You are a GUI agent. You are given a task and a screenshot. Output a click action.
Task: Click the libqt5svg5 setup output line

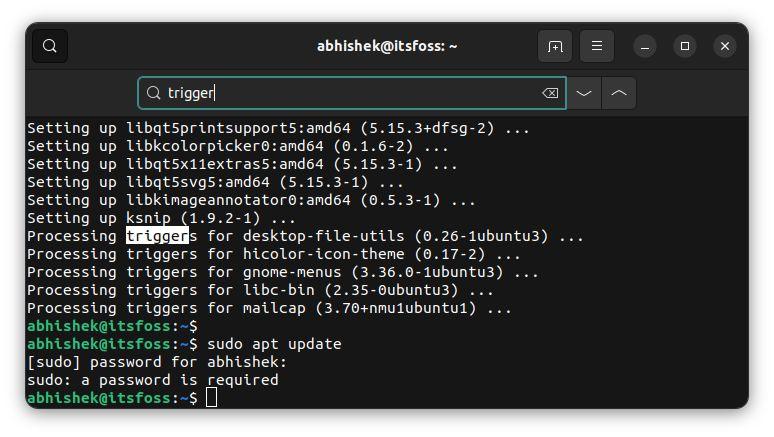tap(215, 182)
